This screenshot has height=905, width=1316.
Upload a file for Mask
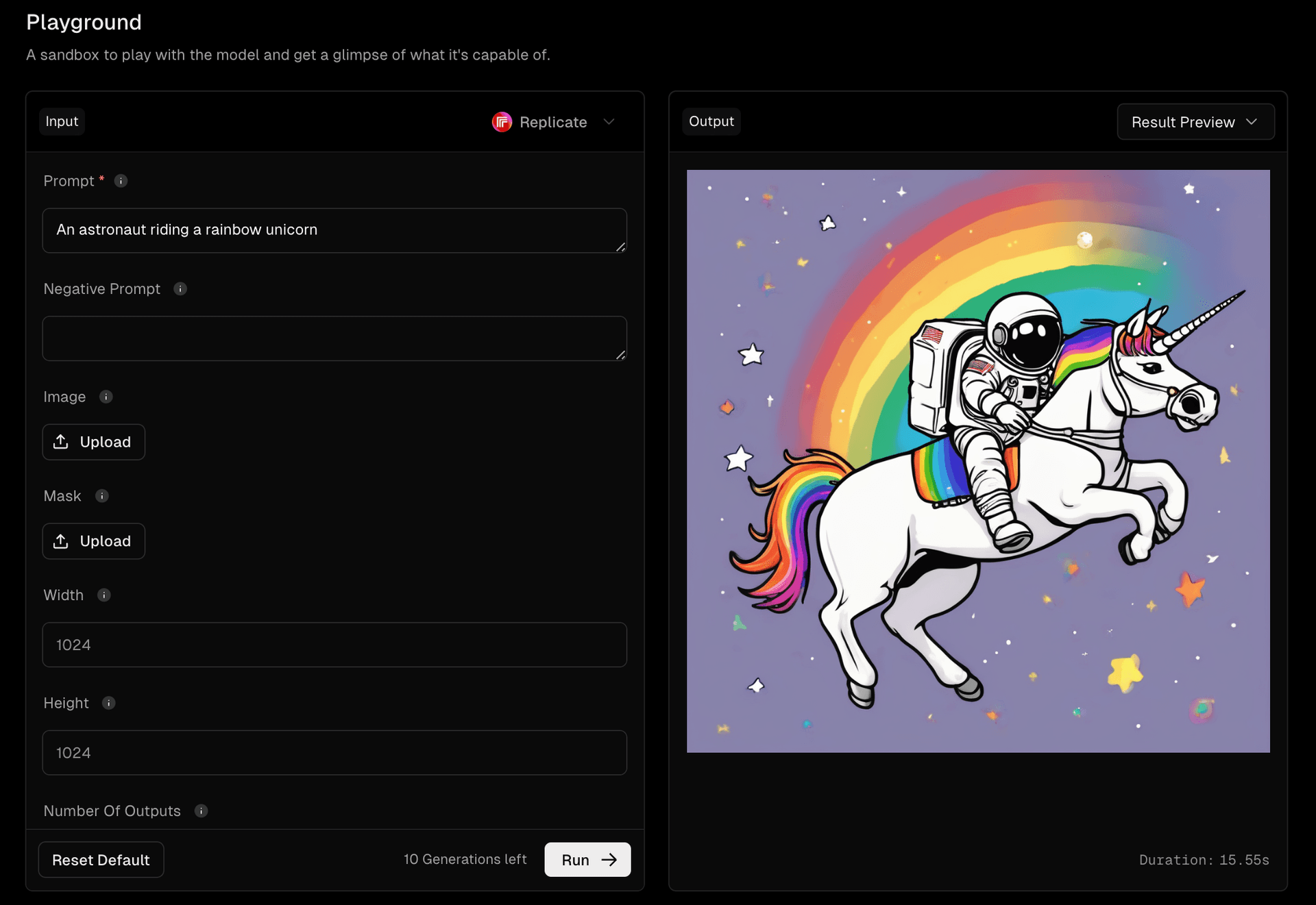click(x=93, y=541)
